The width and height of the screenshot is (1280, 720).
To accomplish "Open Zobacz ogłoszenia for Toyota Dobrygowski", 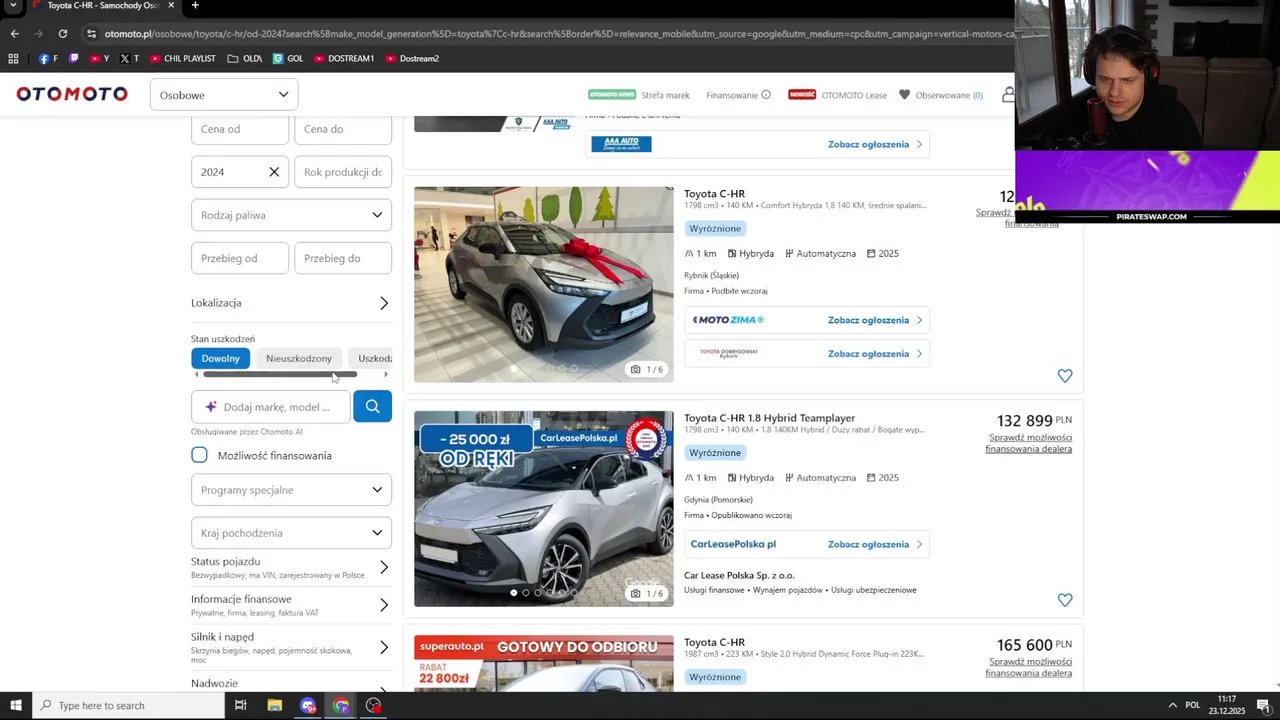I will [x=875, y=353].
